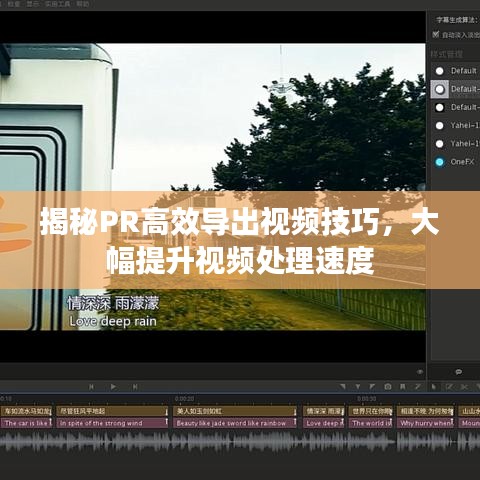This screenshot has height=480, width=480.
Task: Click the 0:00:30 mark on timeline ruler
Action: [x=367, y=399]
